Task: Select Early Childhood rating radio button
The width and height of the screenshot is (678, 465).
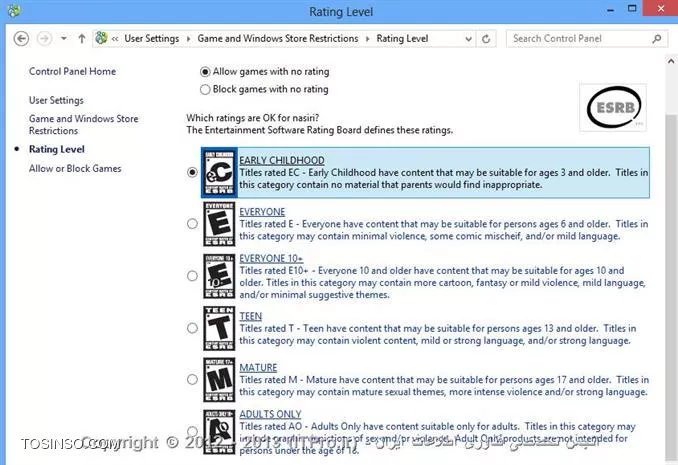Action: click(x=192, y=173)
